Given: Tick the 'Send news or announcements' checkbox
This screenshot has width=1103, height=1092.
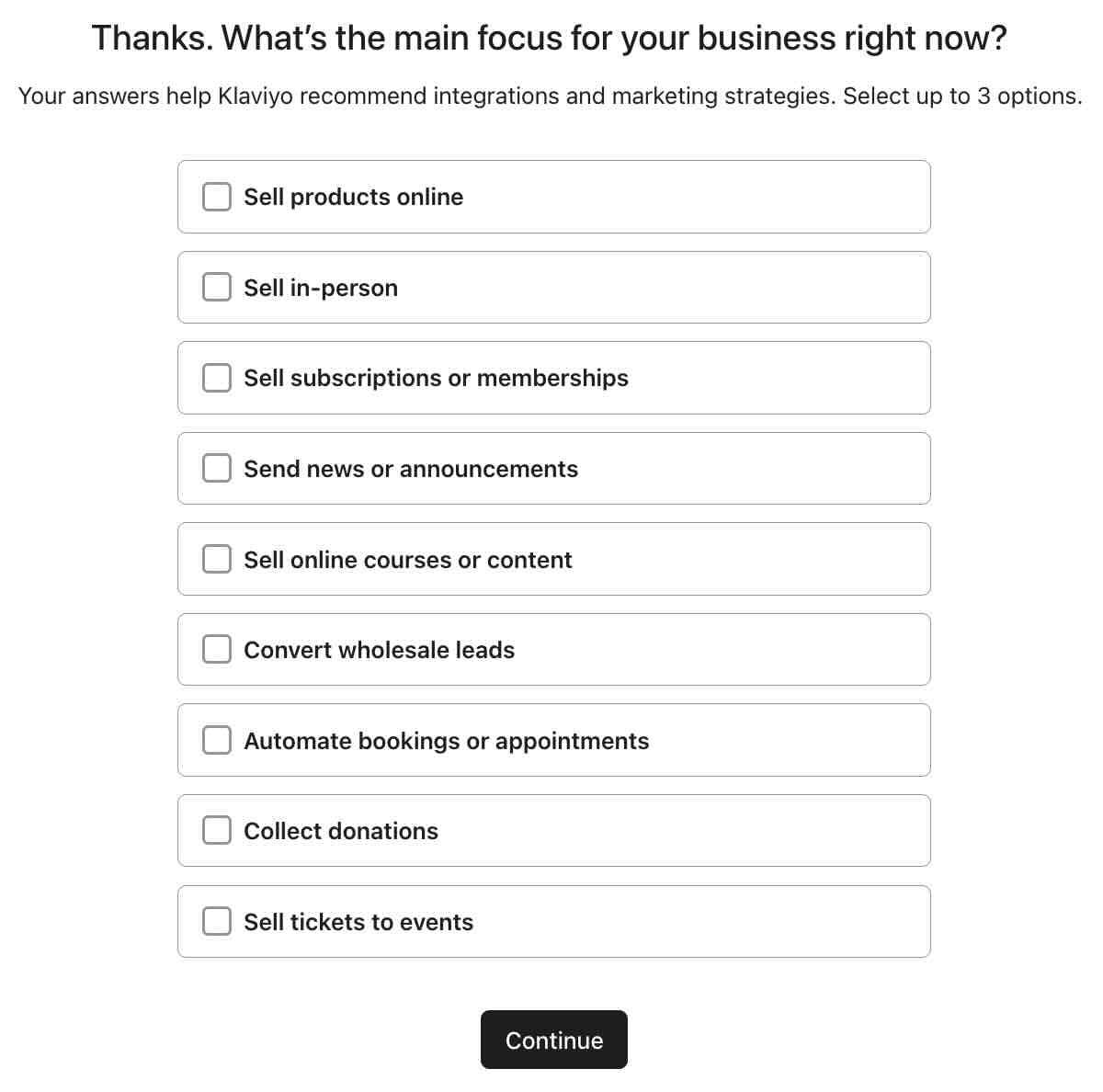Looking at the screenshot, I should pyautogui.click(x=216, y=468).
